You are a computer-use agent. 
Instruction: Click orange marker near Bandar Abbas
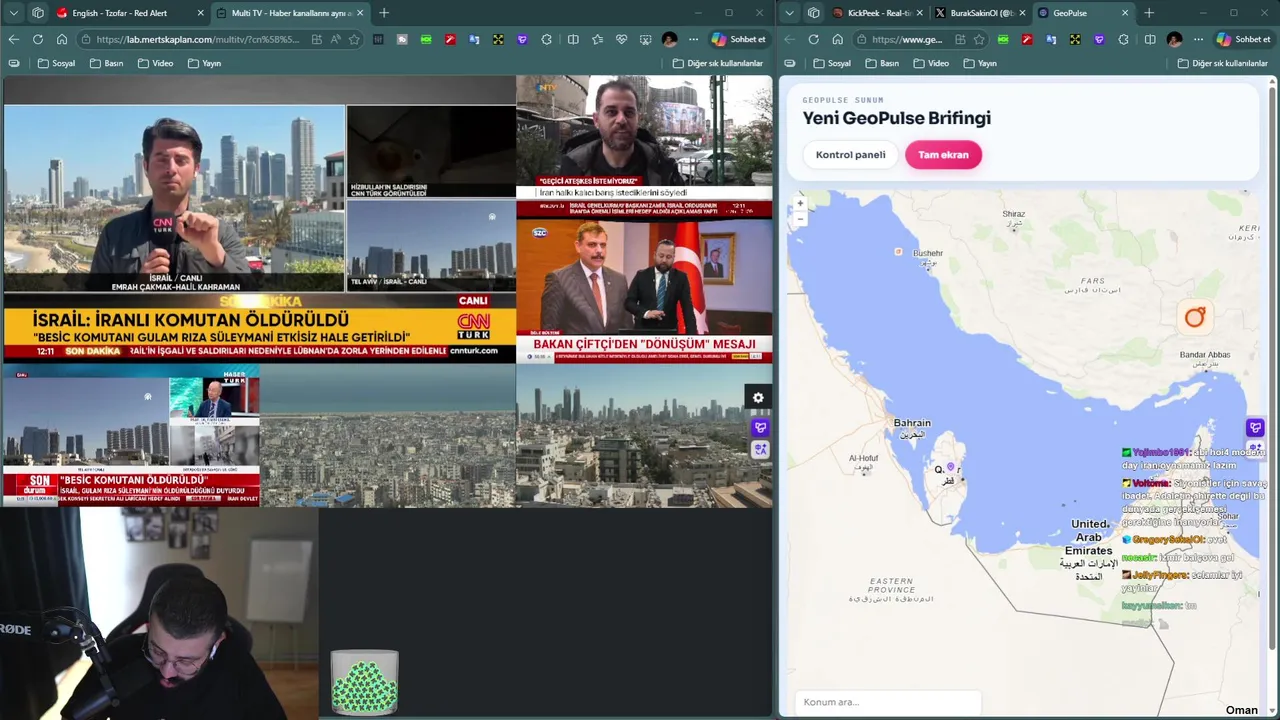pyautogui.click(x=1195, y=318)
